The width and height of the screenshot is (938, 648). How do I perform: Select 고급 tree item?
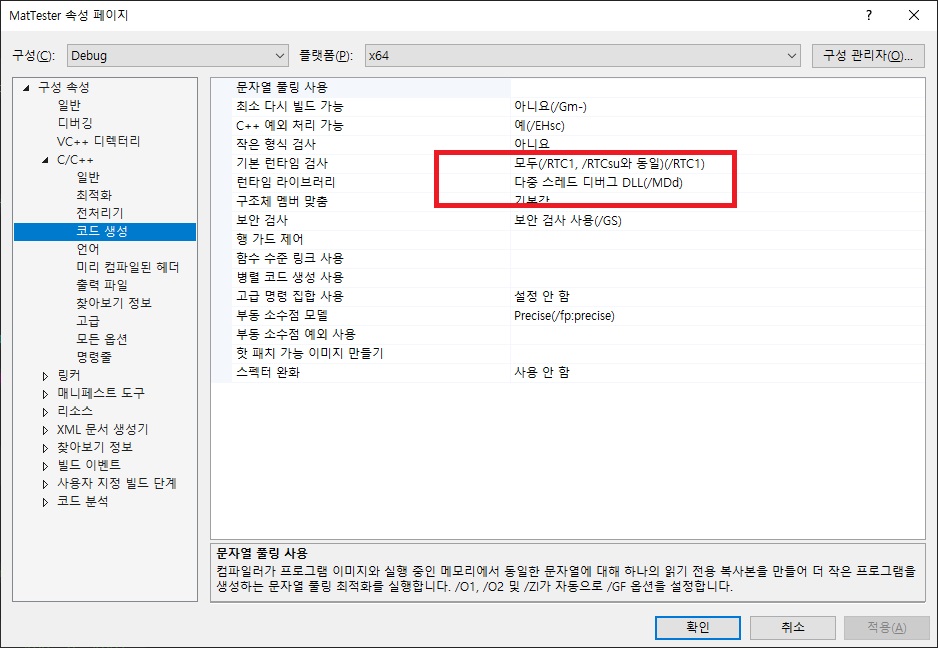(x=88, y=321)
